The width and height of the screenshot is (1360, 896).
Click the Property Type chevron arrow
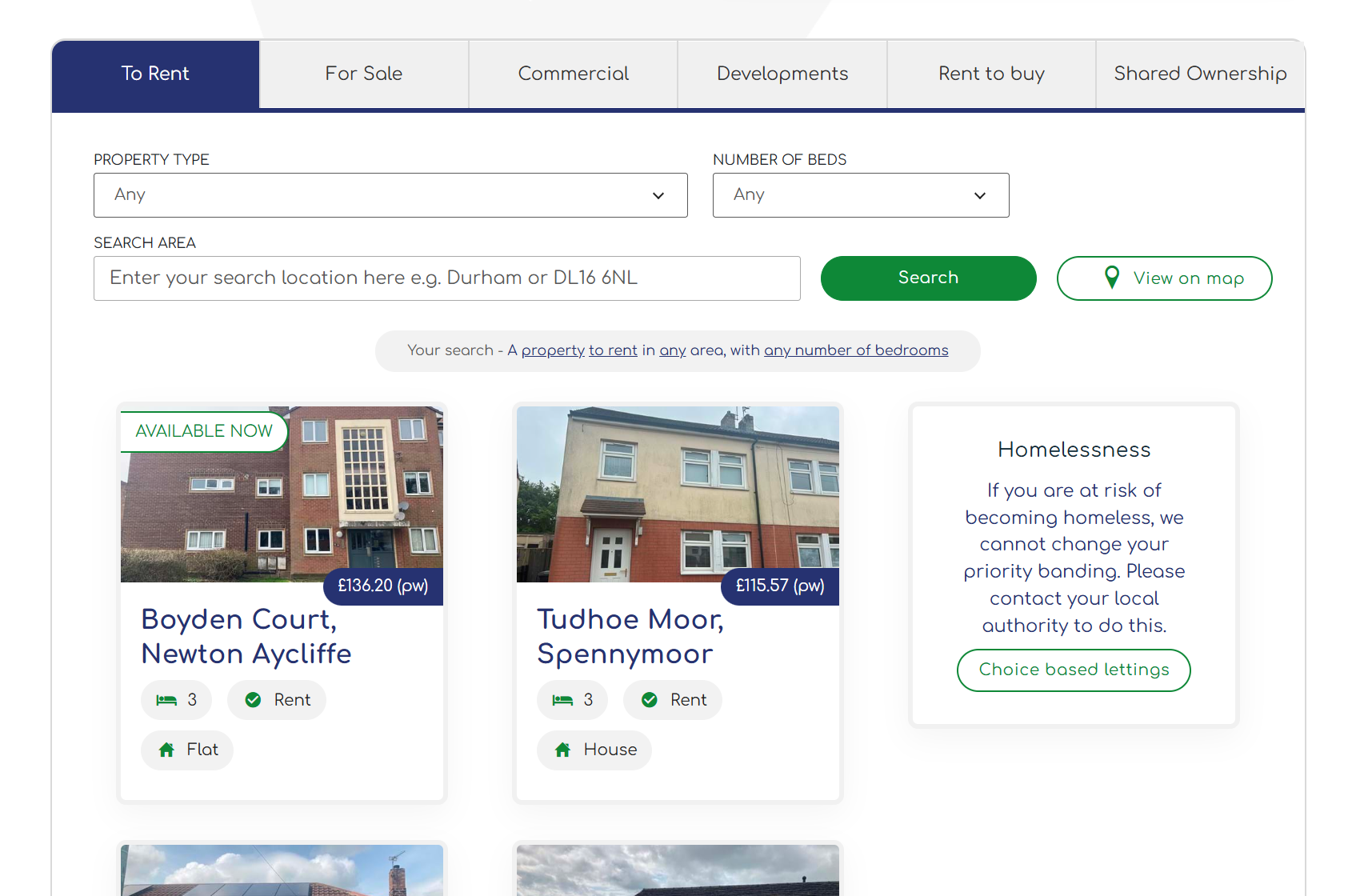[x=658, y=196]
